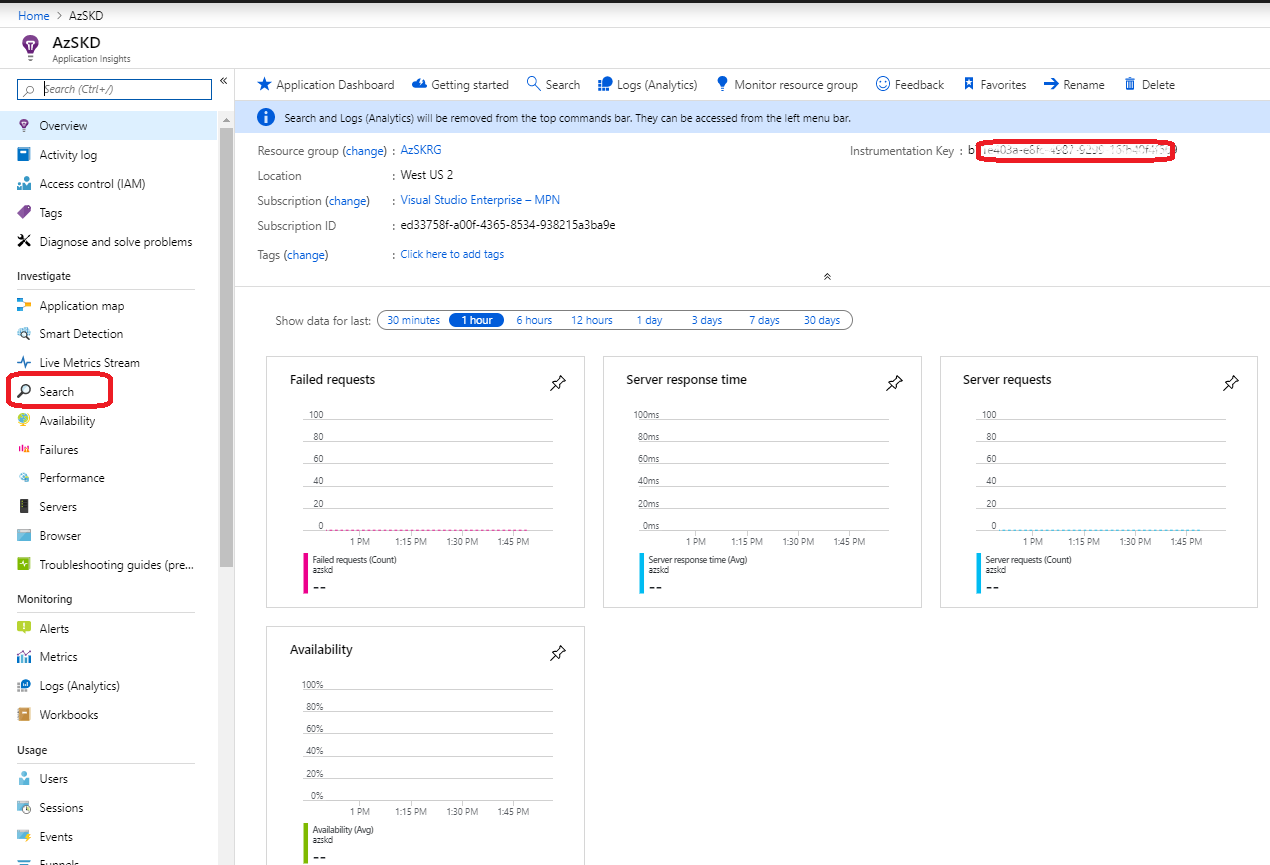The height and width of the screenshot is (865, 1270).
Task: Collapse the essentials details section
Action: [x=826, y=276]
